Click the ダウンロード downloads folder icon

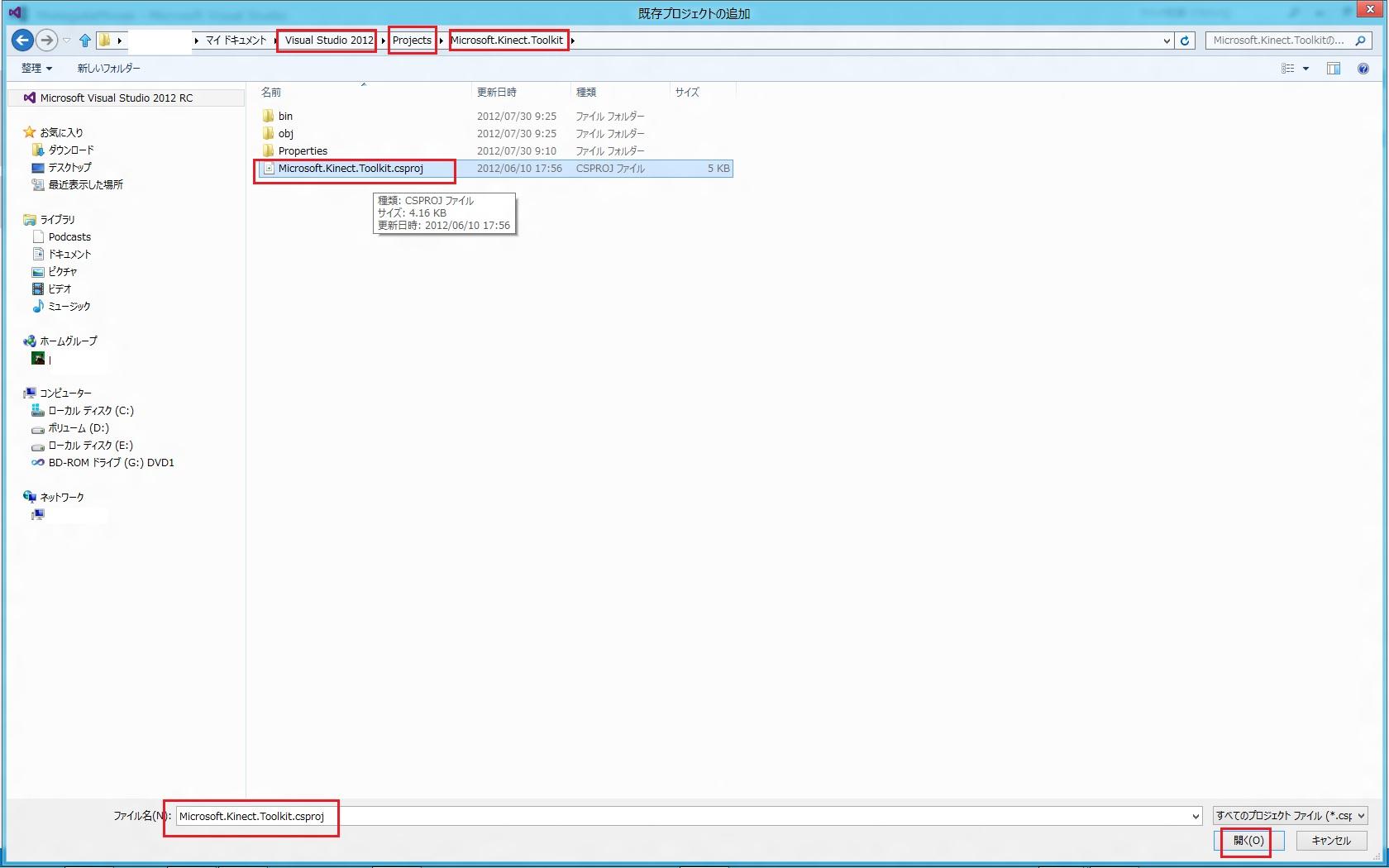(38, 150)
